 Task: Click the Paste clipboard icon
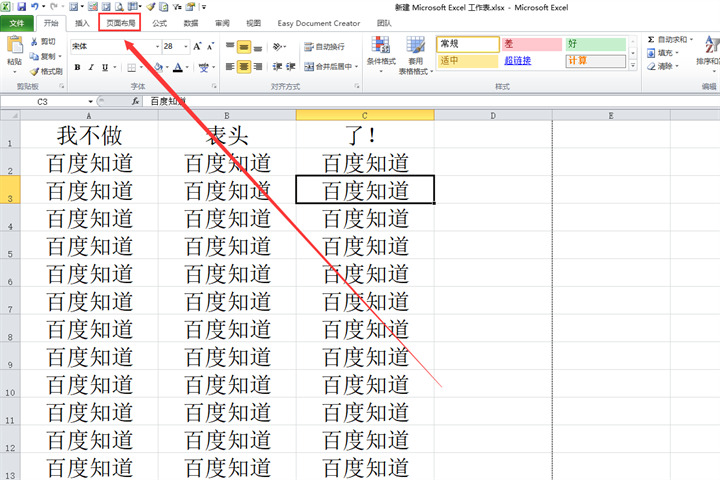[15, 45]
